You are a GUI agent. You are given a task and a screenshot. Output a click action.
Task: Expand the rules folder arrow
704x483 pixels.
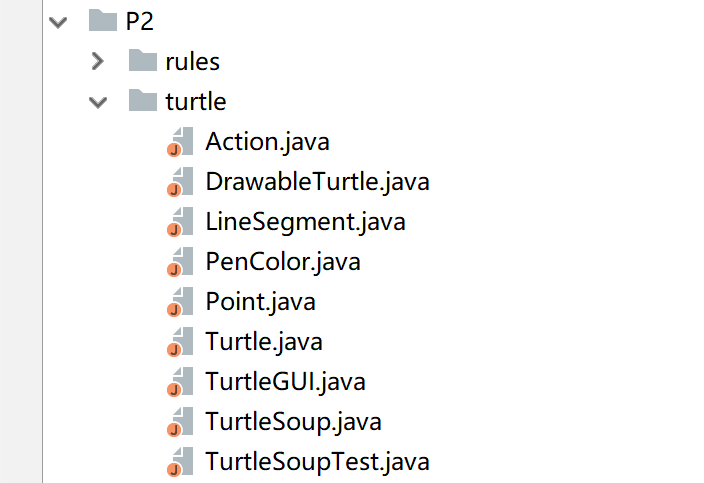[97, 61]
